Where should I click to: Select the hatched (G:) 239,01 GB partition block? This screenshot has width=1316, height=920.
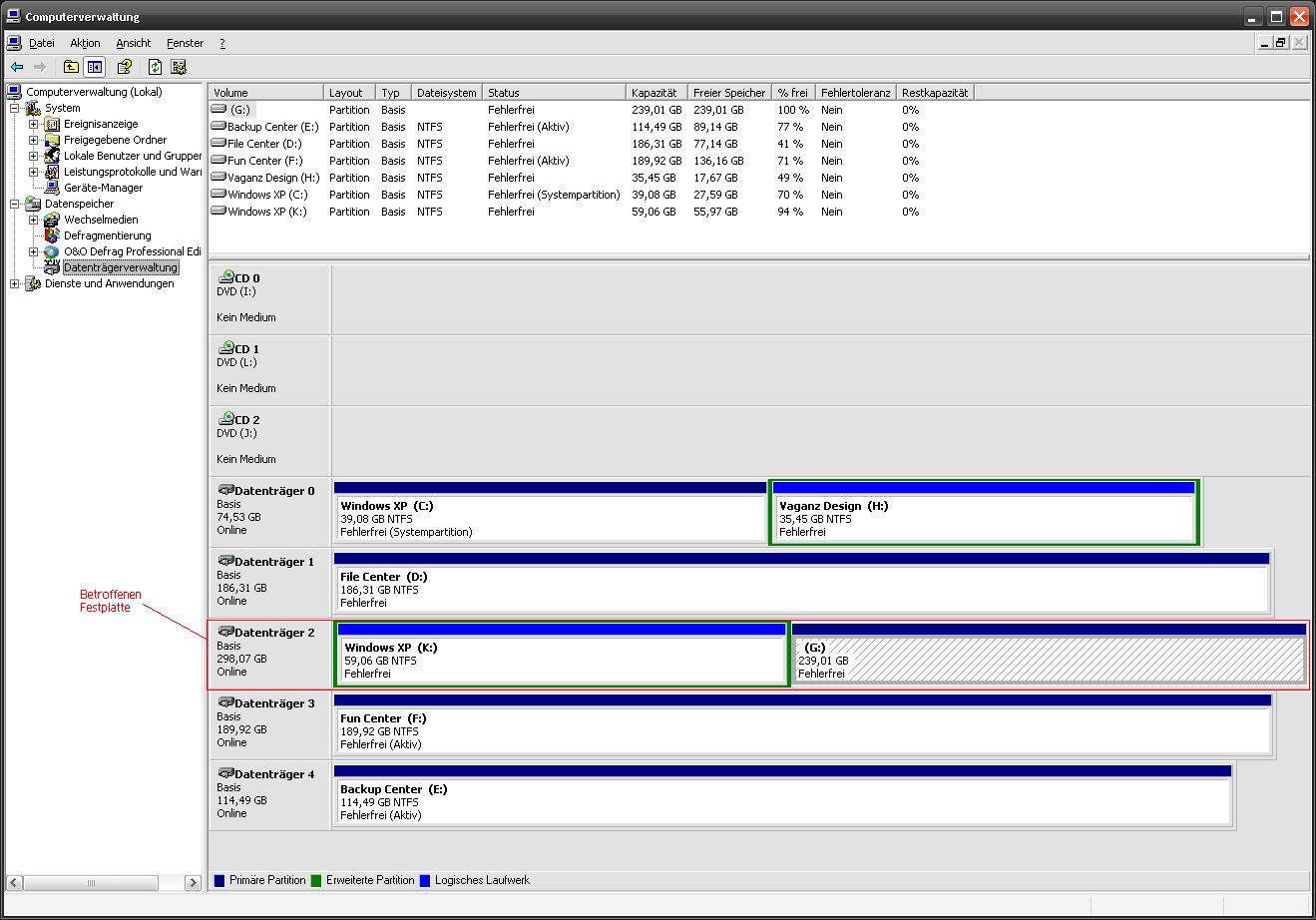[1049, 654]
